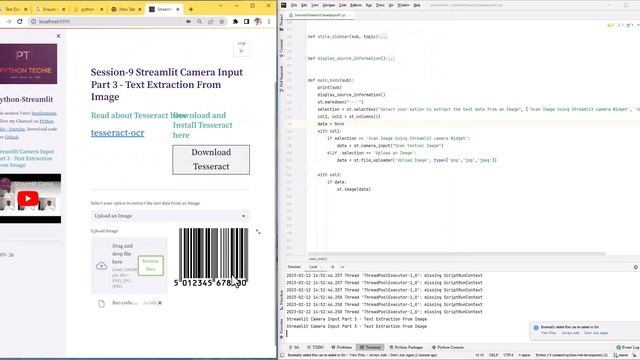Open the File menu in PyCharm
The image size is (640, 360).
[x=294, y=5]
